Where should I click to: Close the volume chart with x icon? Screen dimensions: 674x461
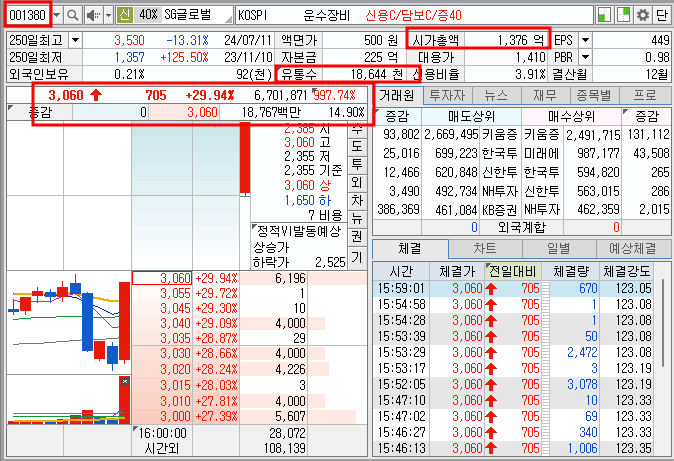click(125, 381)
